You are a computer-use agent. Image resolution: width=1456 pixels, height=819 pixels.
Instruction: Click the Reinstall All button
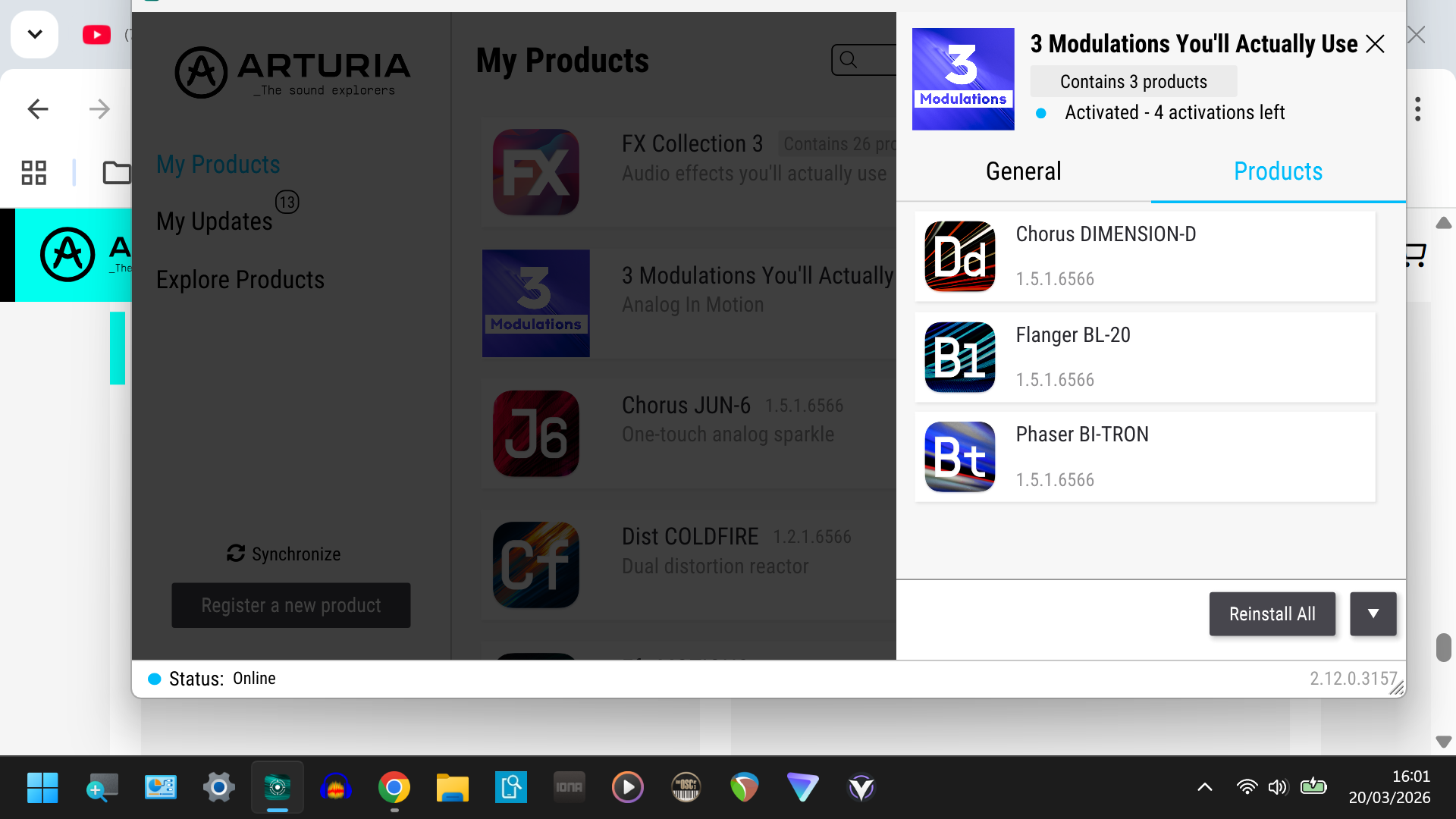pyautogui.click(x=1272, y=613)
